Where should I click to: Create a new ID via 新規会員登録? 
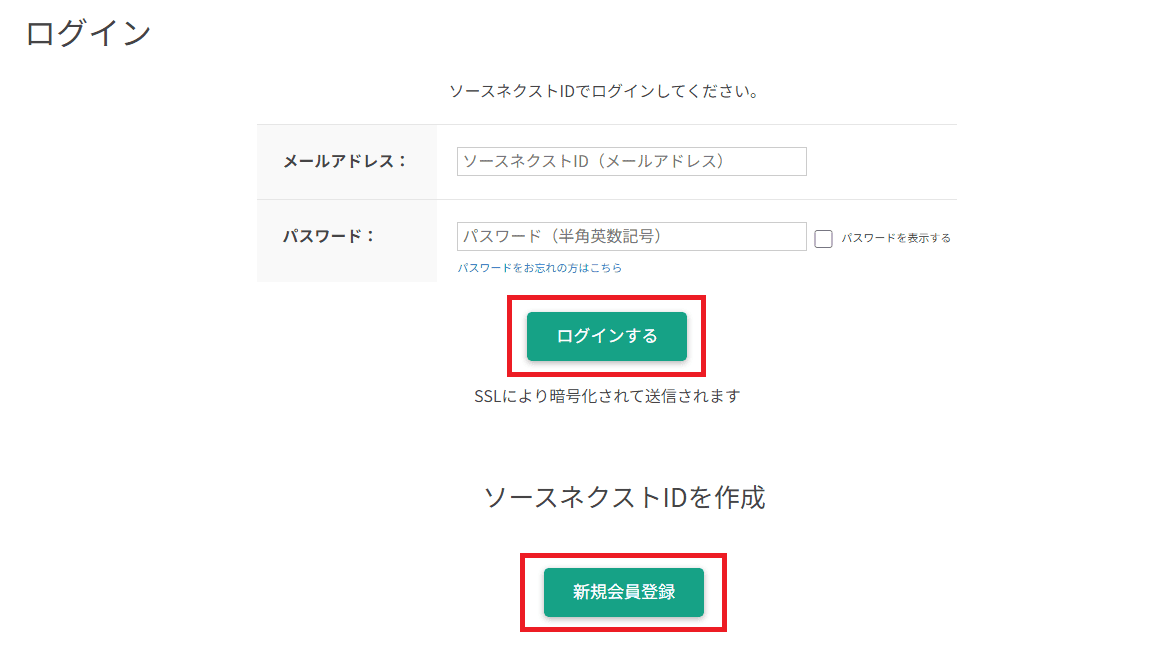pyautogui.click(x=623, y=593)
